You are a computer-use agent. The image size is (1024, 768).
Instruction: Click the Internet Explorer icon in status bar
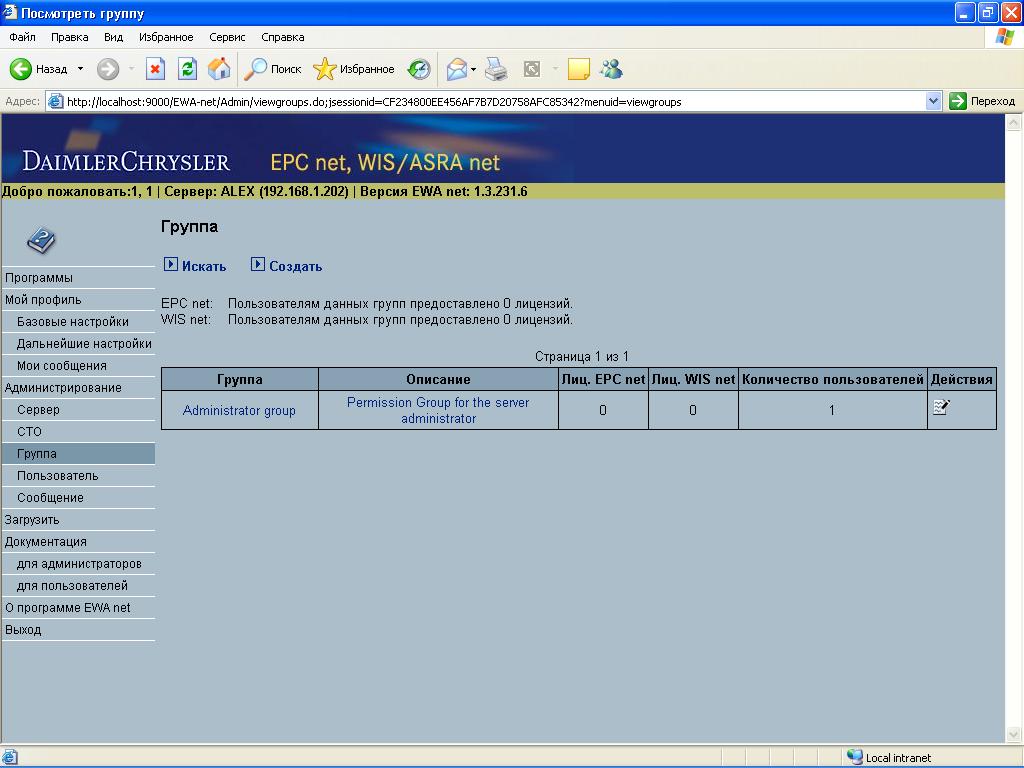point(10,758)
